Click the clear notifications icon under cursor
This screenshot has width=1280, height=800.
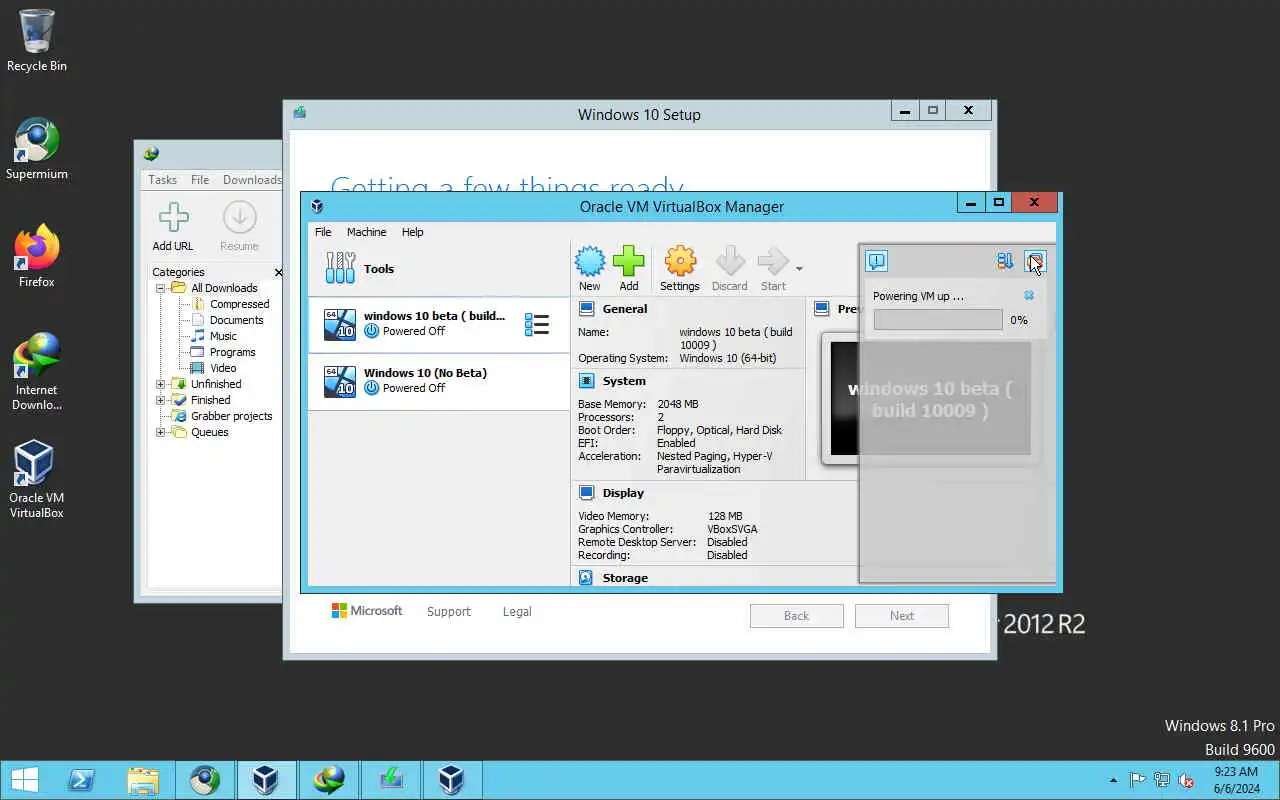pyautogui.click(x=1035, y=262)
